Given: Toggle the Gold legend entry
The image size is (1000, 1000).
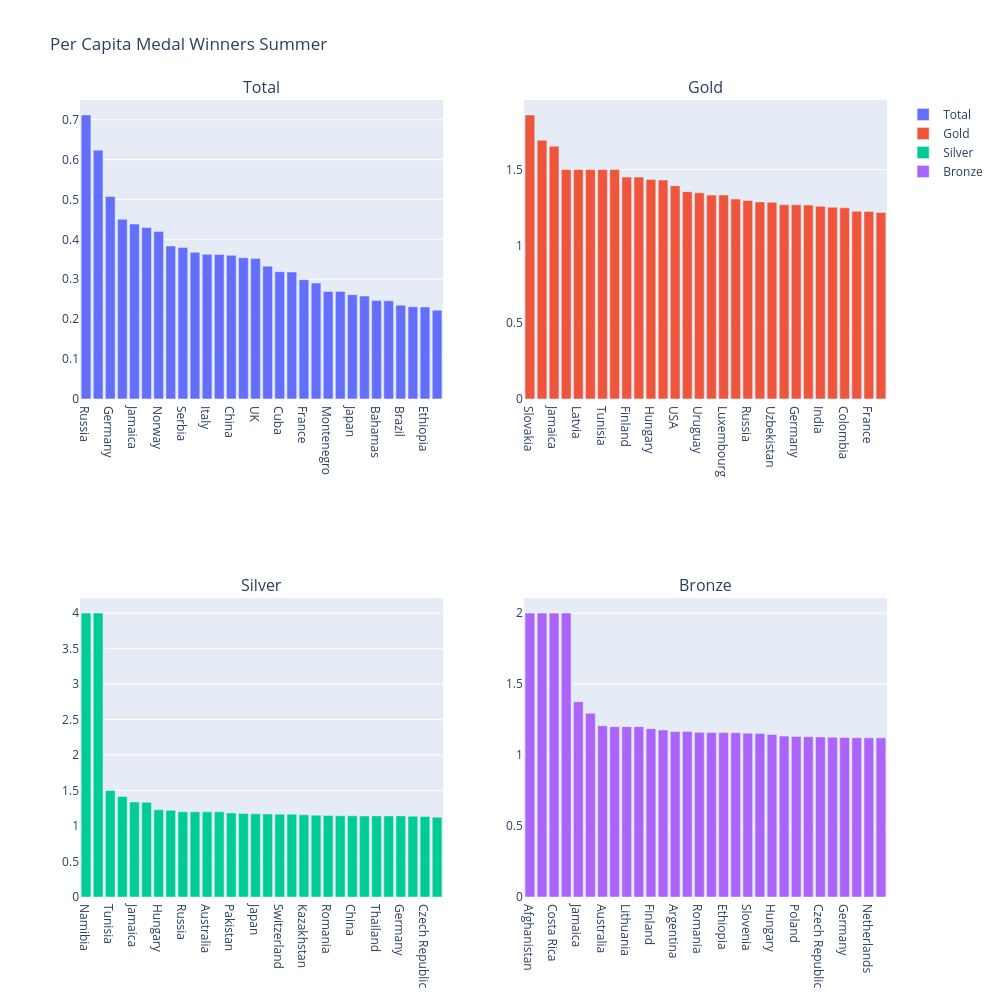Looking at the screenshot, I should pos(955,133).
